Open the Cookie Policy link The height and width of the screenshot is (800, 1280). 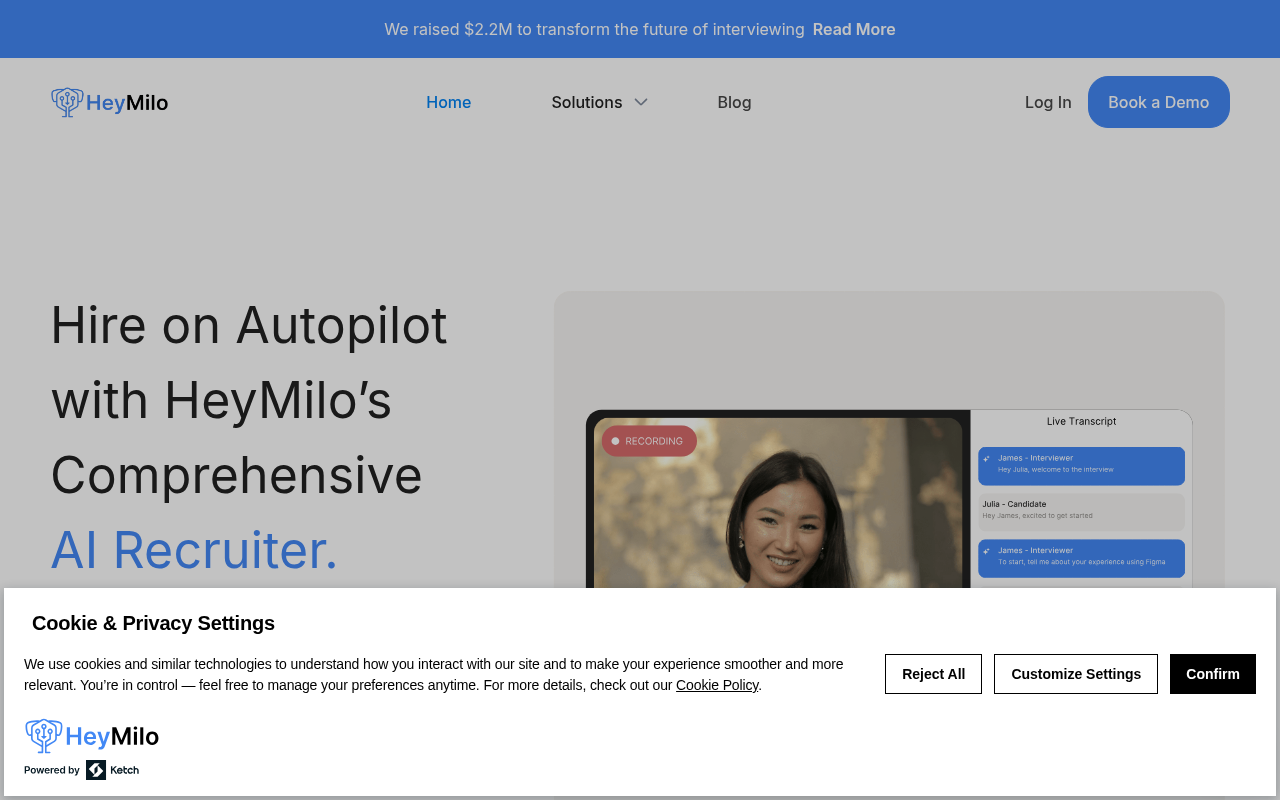717,685
